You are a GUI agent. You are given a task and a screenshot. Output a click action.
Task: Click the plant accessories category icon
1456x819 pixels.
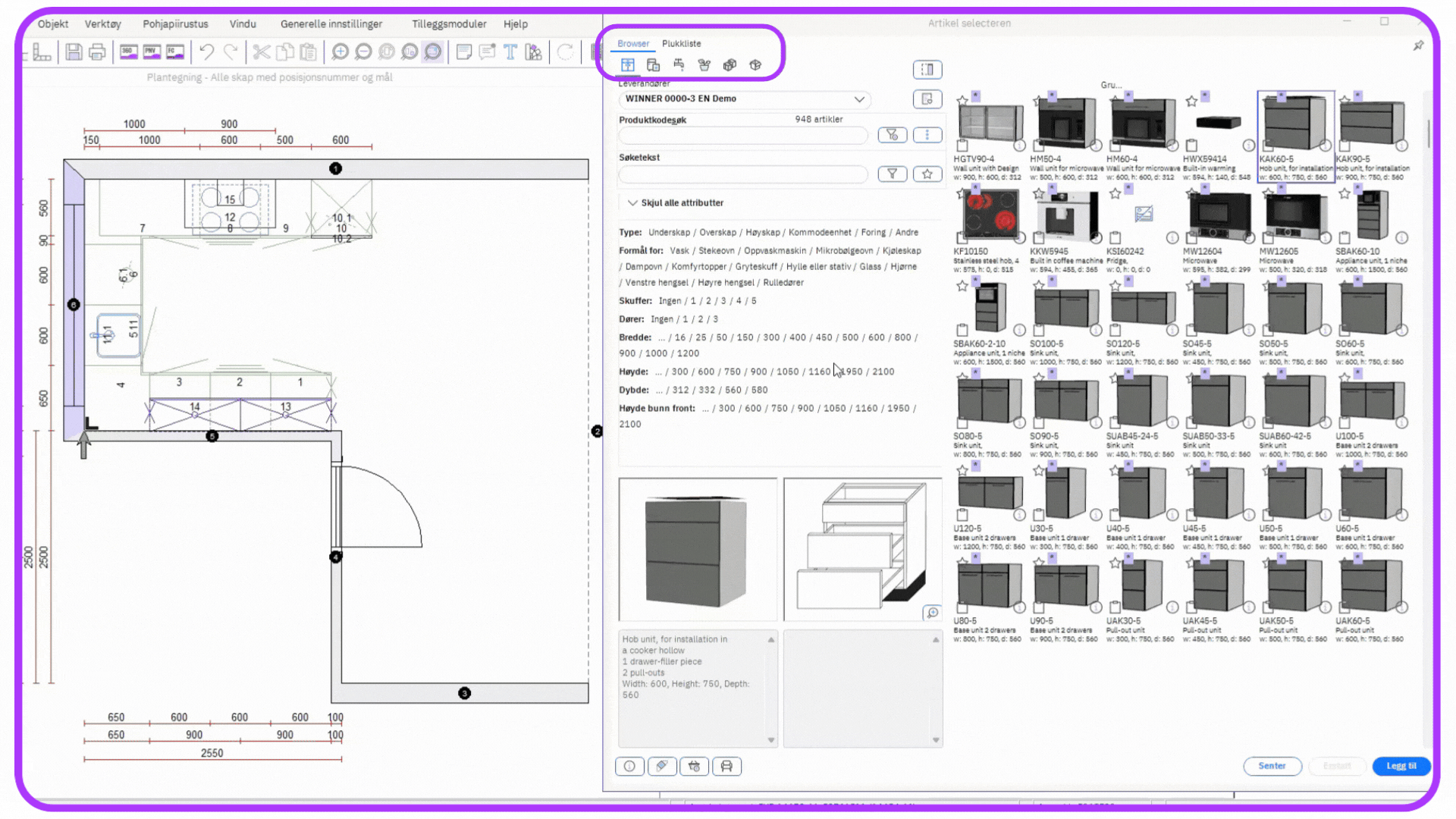pos(704,65)
